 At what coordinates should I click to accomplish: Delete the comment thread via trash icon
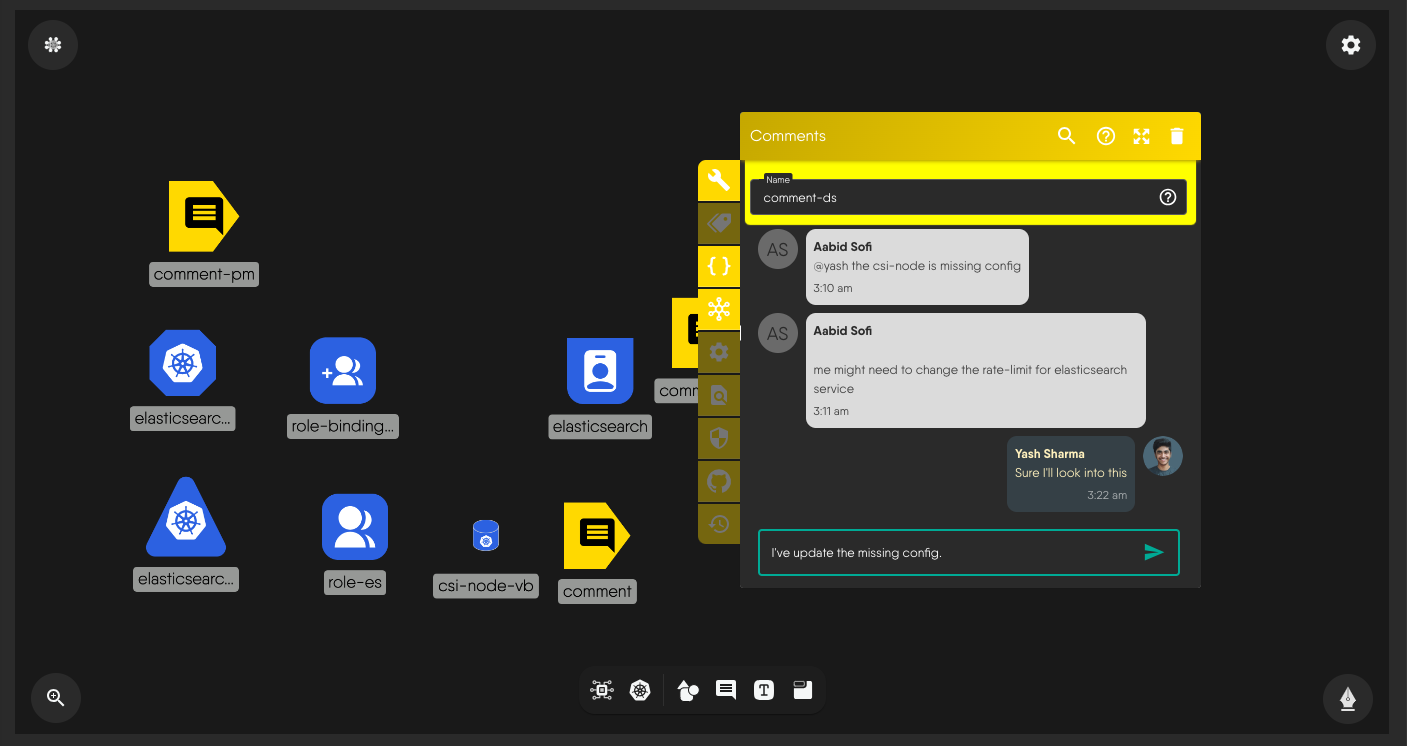coord(1176,135)
